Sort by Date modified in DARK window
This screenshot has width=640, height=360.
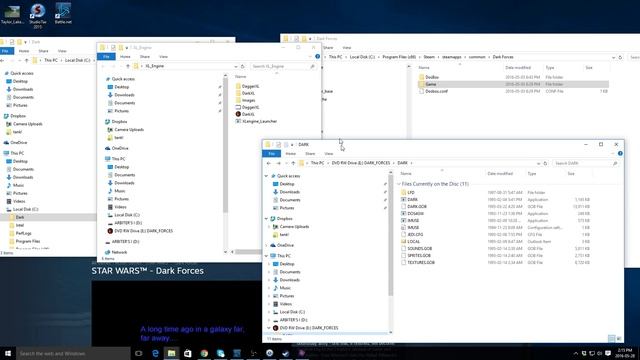pyautogui.click(x=500, y=173)
